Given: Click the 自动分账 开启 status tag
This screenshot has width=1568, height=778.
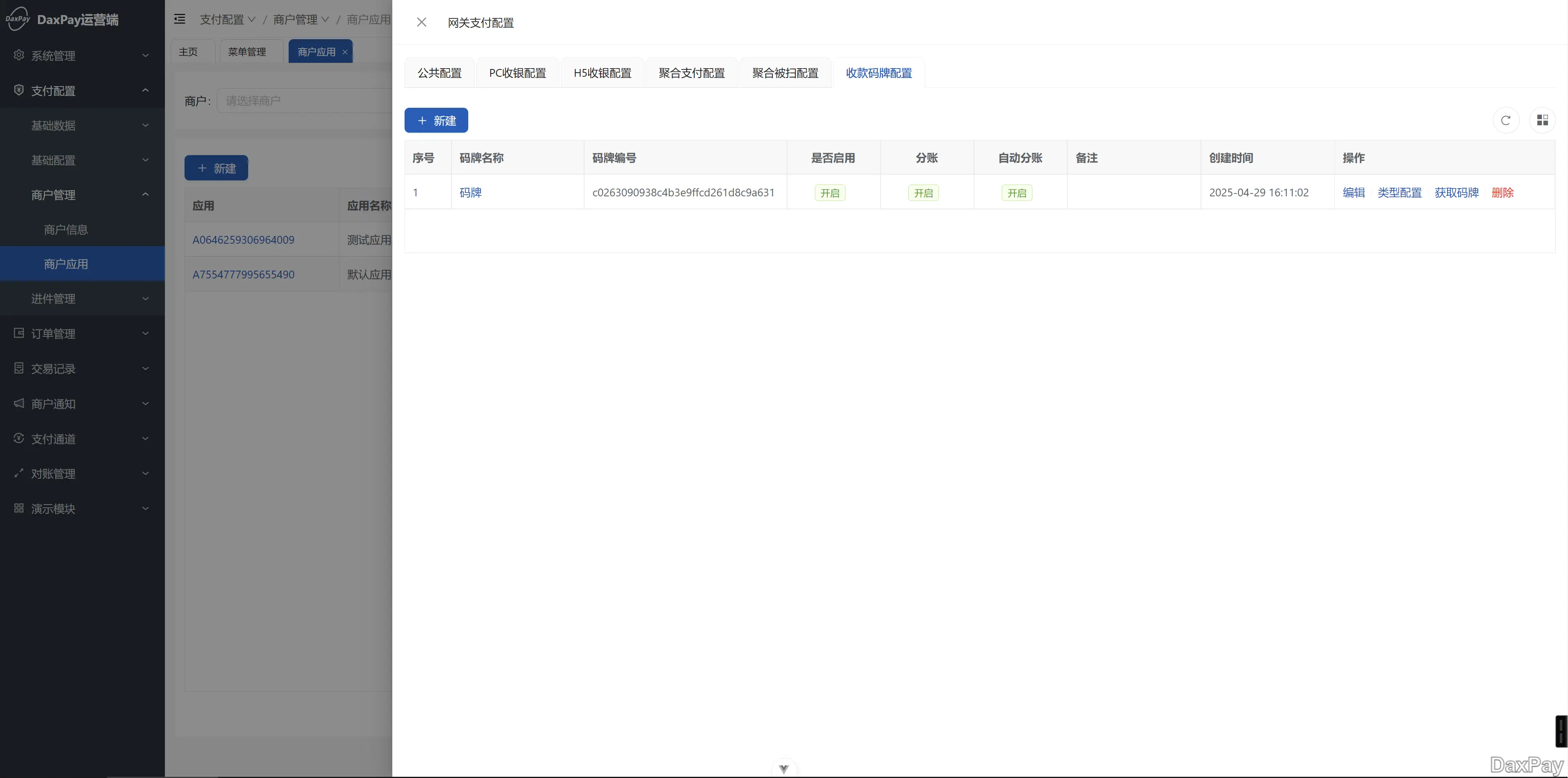Looking at the screenshot, I should (1017, 193).
